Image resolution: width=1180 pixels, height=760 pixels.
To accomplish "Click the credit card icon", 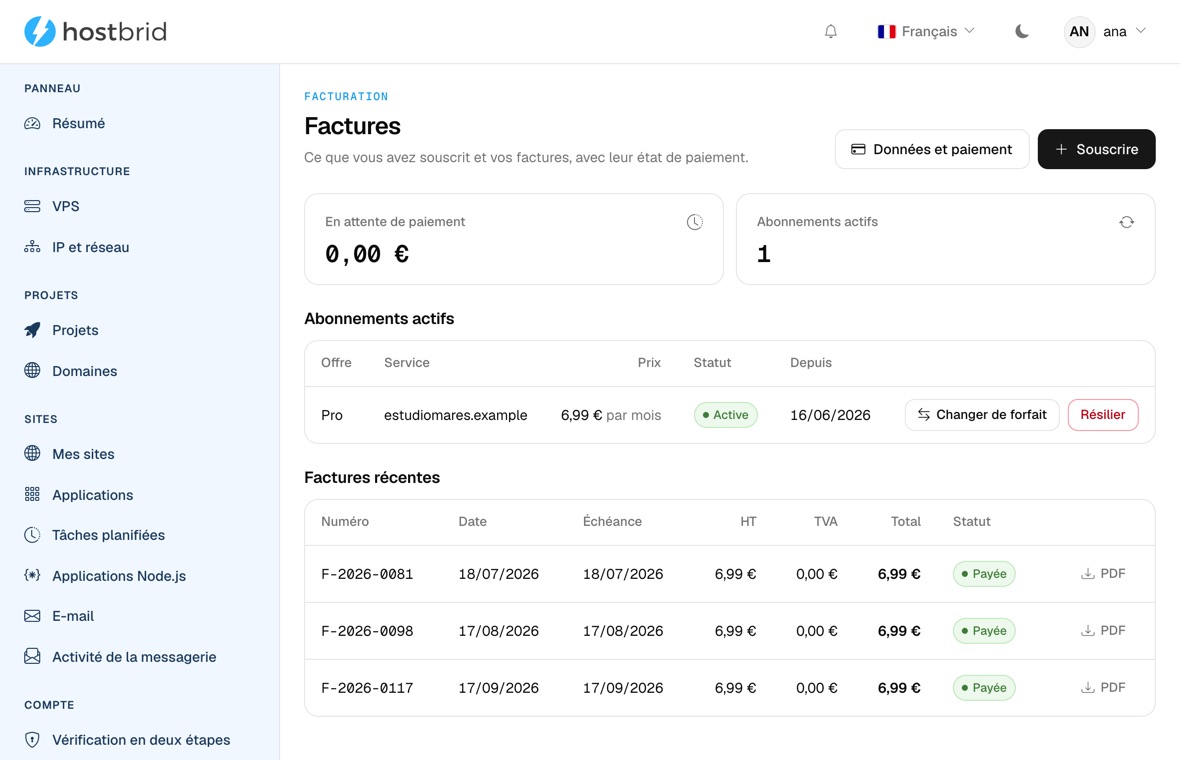I will [858, 149].
